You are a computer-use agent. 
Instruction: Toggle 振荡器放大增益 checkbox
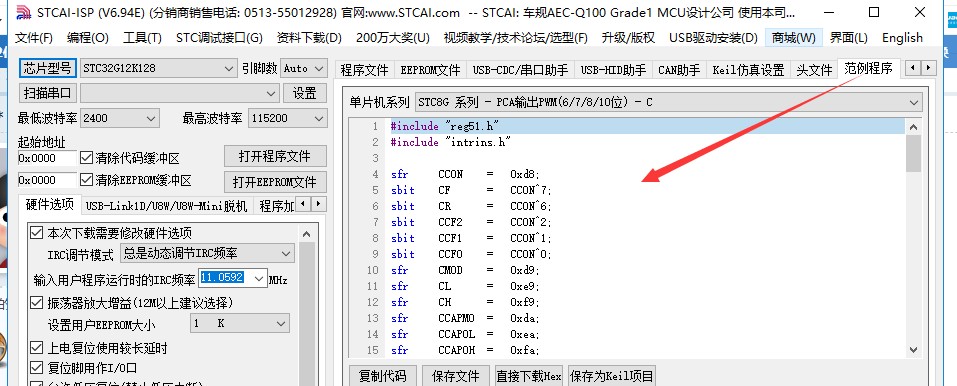(37, 302)
